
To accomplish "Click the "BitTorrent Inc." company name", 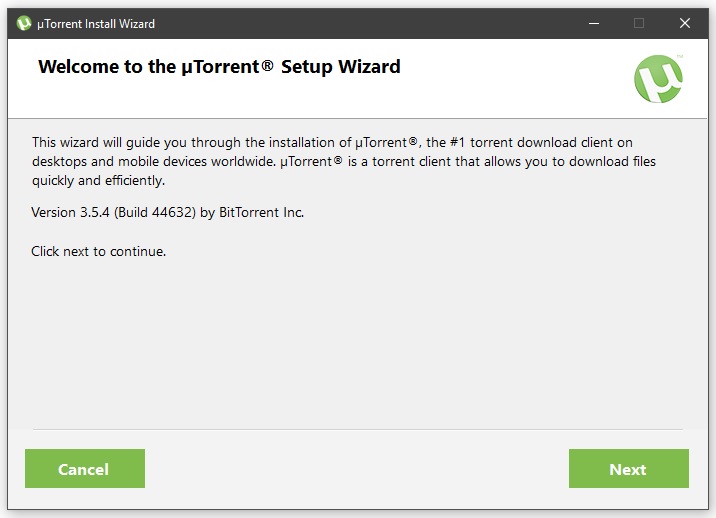I will click(262, 212).
